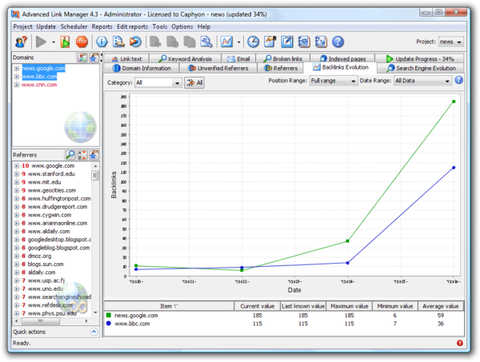Open the Project menu

coord(23,27)
